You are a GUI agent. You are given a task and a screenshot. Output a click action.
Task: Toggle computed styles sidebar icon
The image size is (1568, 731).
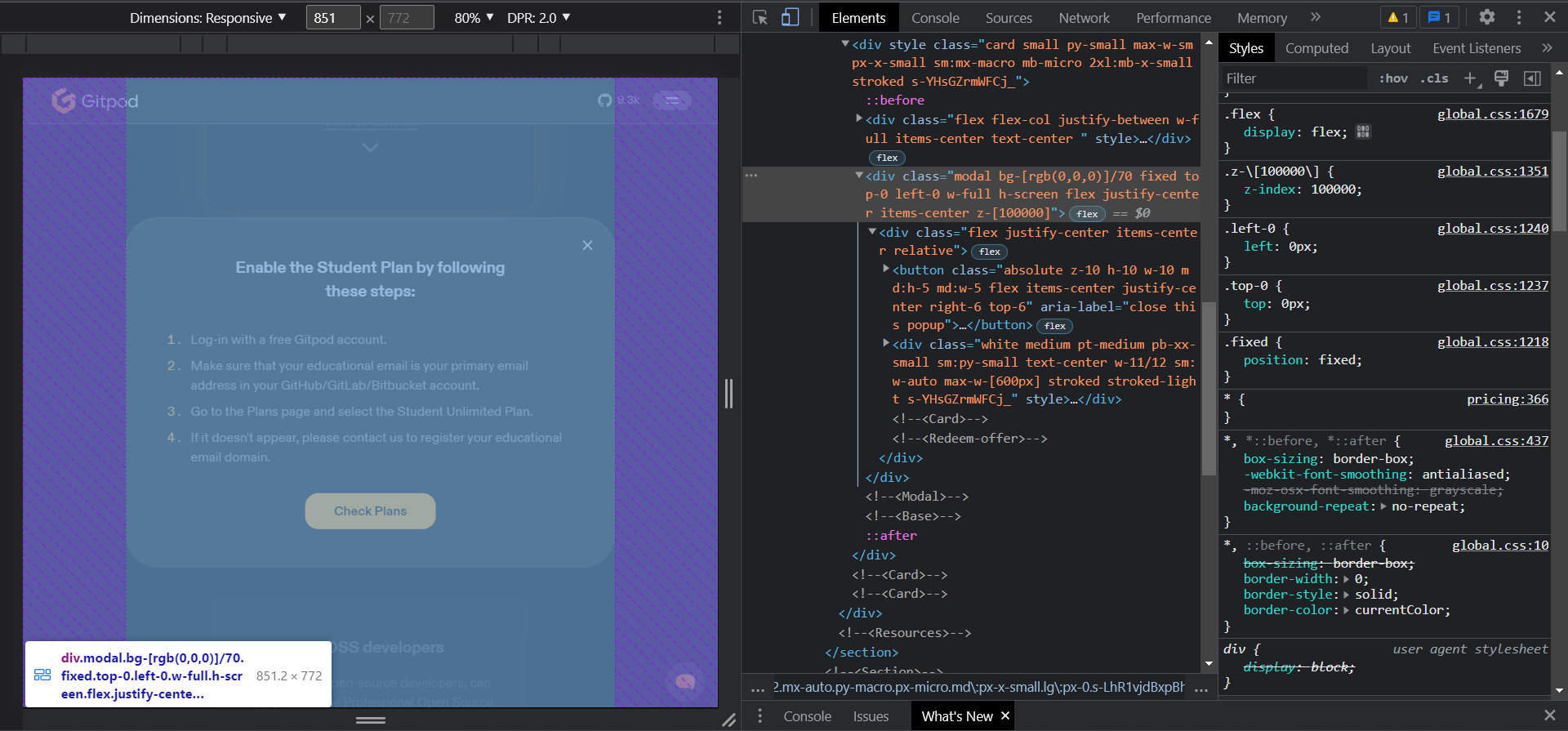[x=1532, y=78]
